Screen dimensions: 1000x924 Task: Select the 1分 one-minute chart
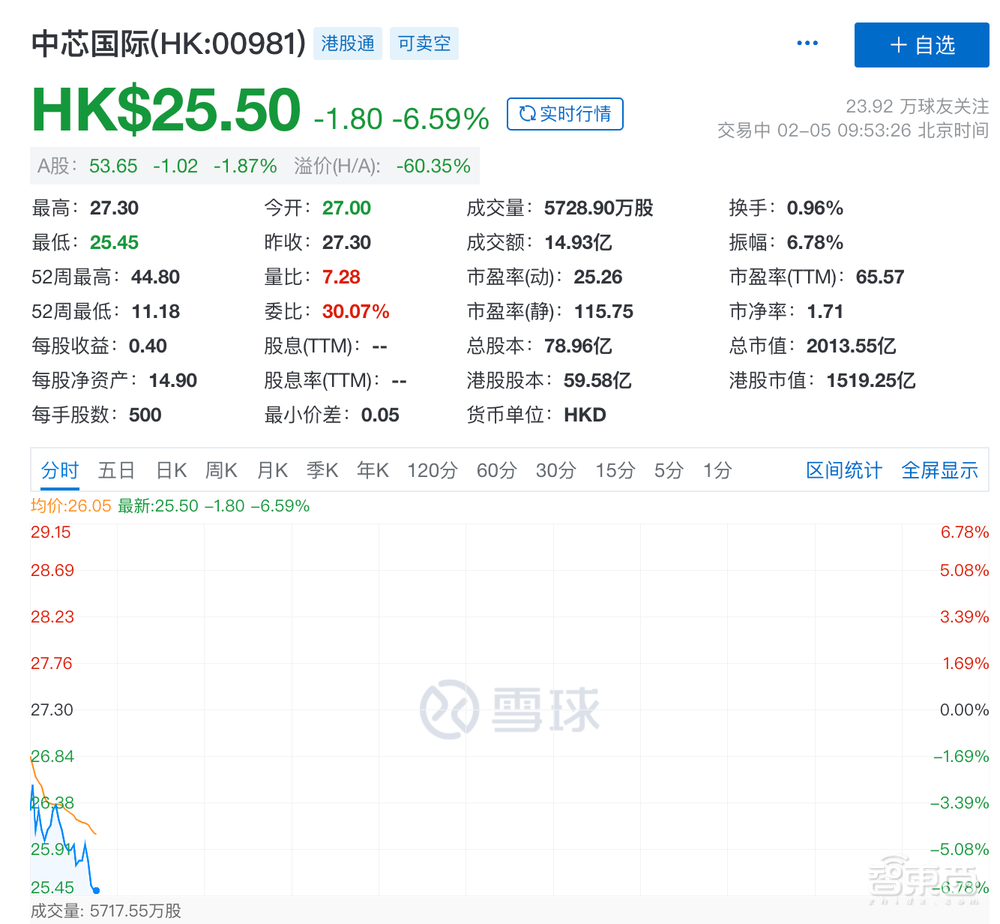(x=717, y=470)
